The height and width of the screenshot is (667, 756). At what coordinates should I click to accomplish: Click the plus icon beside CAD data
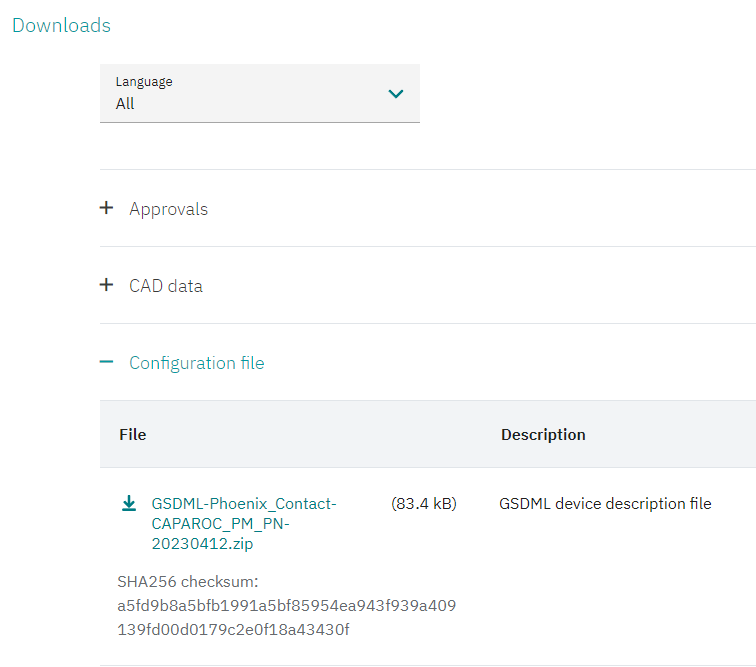tap(107, 286)
